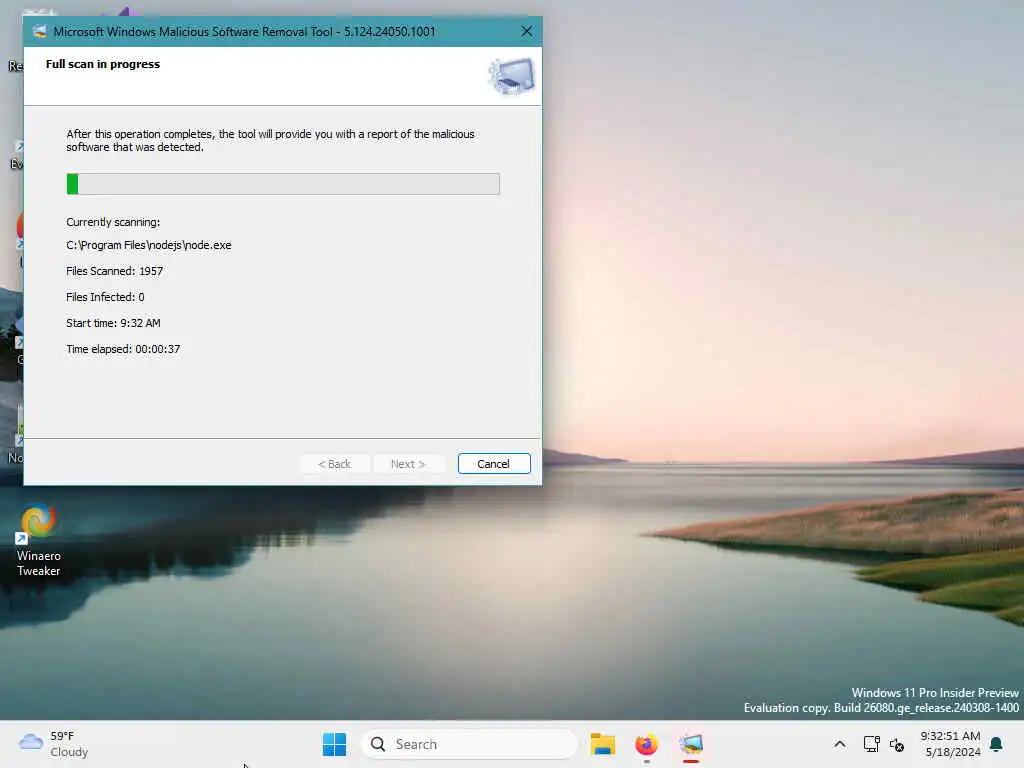
Task: Click the Removal Tool title bar icon
Action: (40, 31)
